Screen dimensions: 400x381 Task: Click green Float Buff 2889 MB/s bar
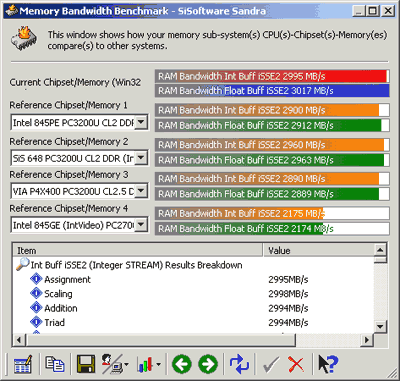pos(272,194)
